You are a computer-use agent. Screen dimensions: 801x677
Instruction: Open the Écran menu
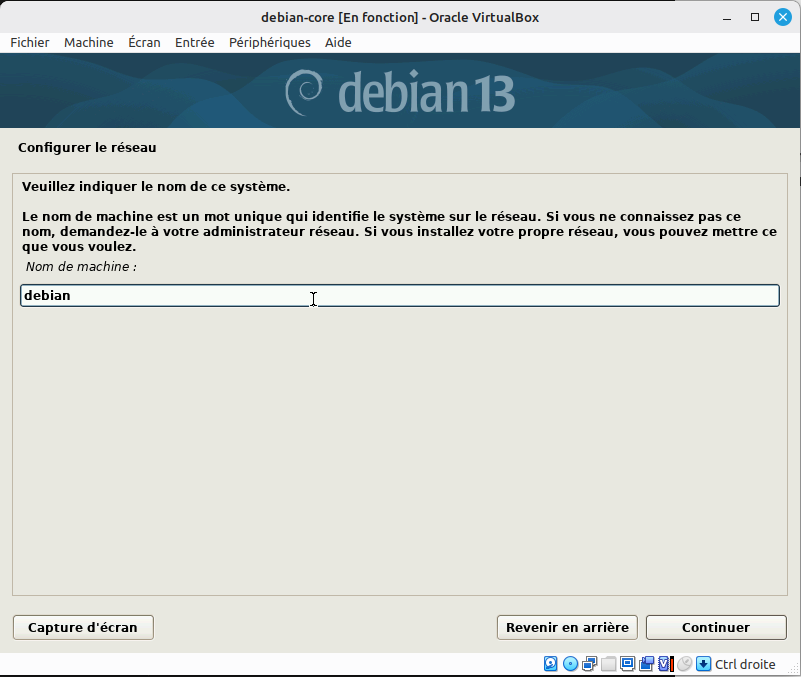click(144, 42)
